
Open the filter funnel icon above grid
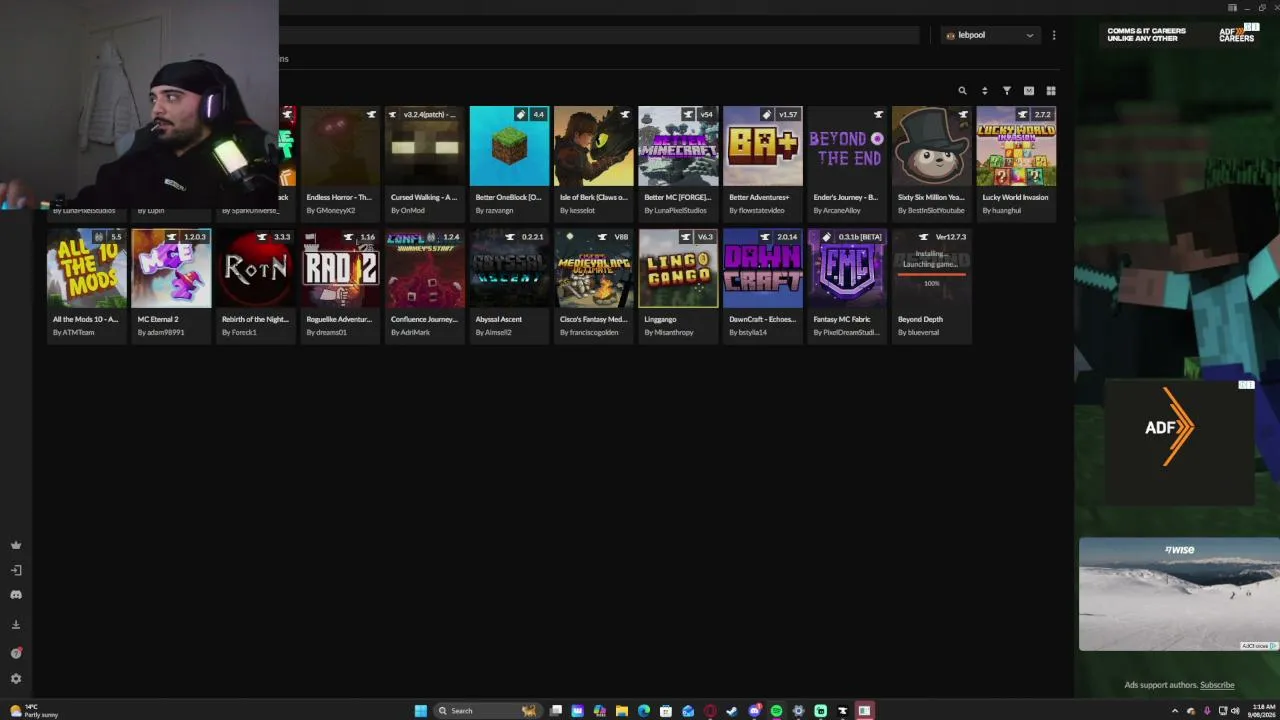coord(1007,91)
